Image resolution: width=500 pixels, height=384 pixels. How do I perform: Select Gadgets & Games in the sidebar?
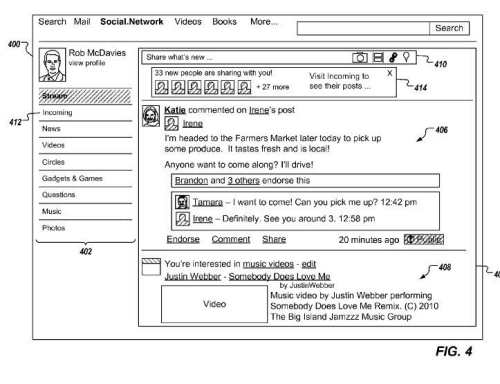[x=85, y=178]
